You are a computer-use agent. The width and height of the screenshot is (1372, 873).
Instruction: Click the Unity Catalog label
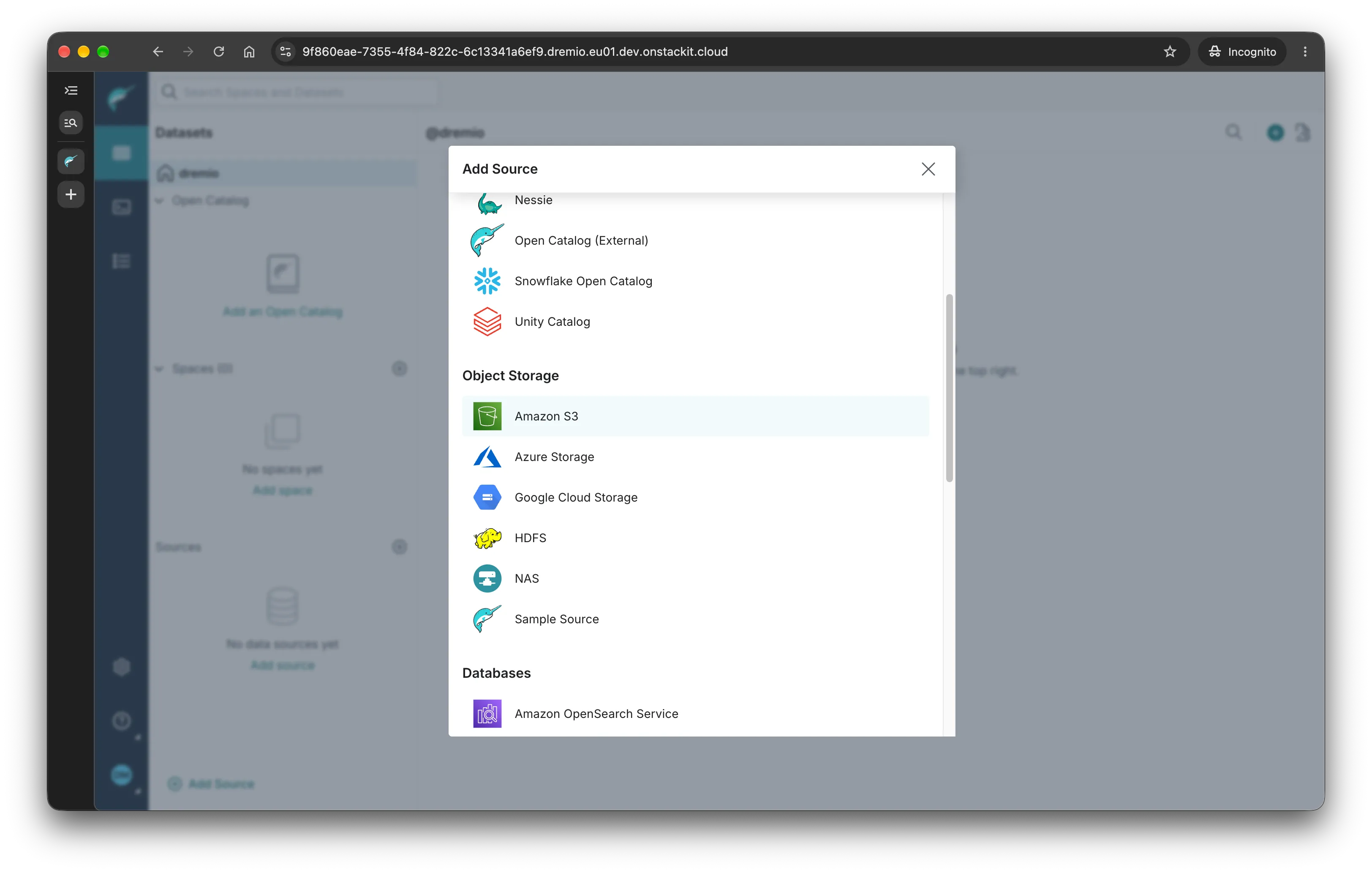[x=552, y=322]
